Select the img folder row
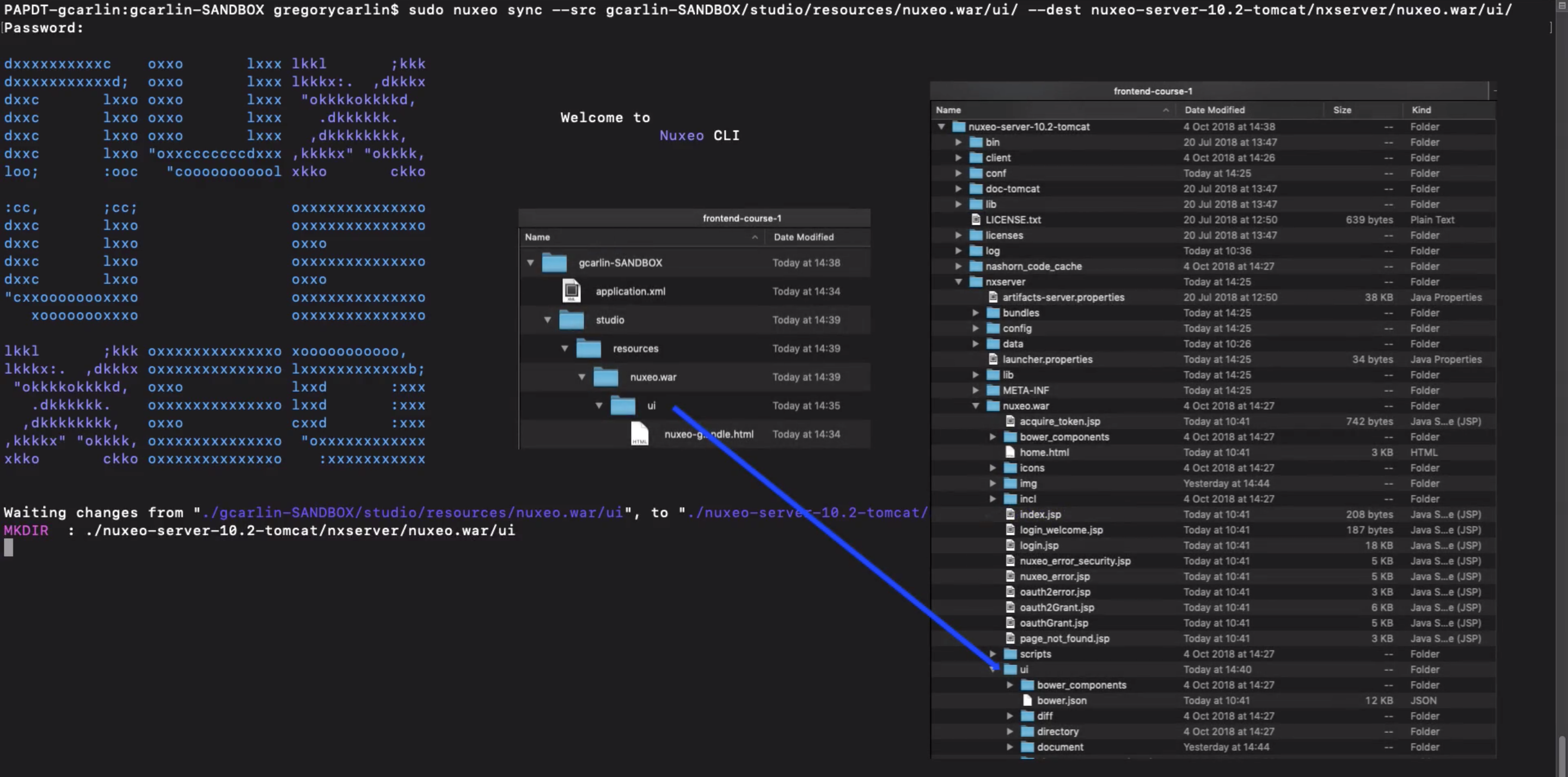 tap(1213, 483)
